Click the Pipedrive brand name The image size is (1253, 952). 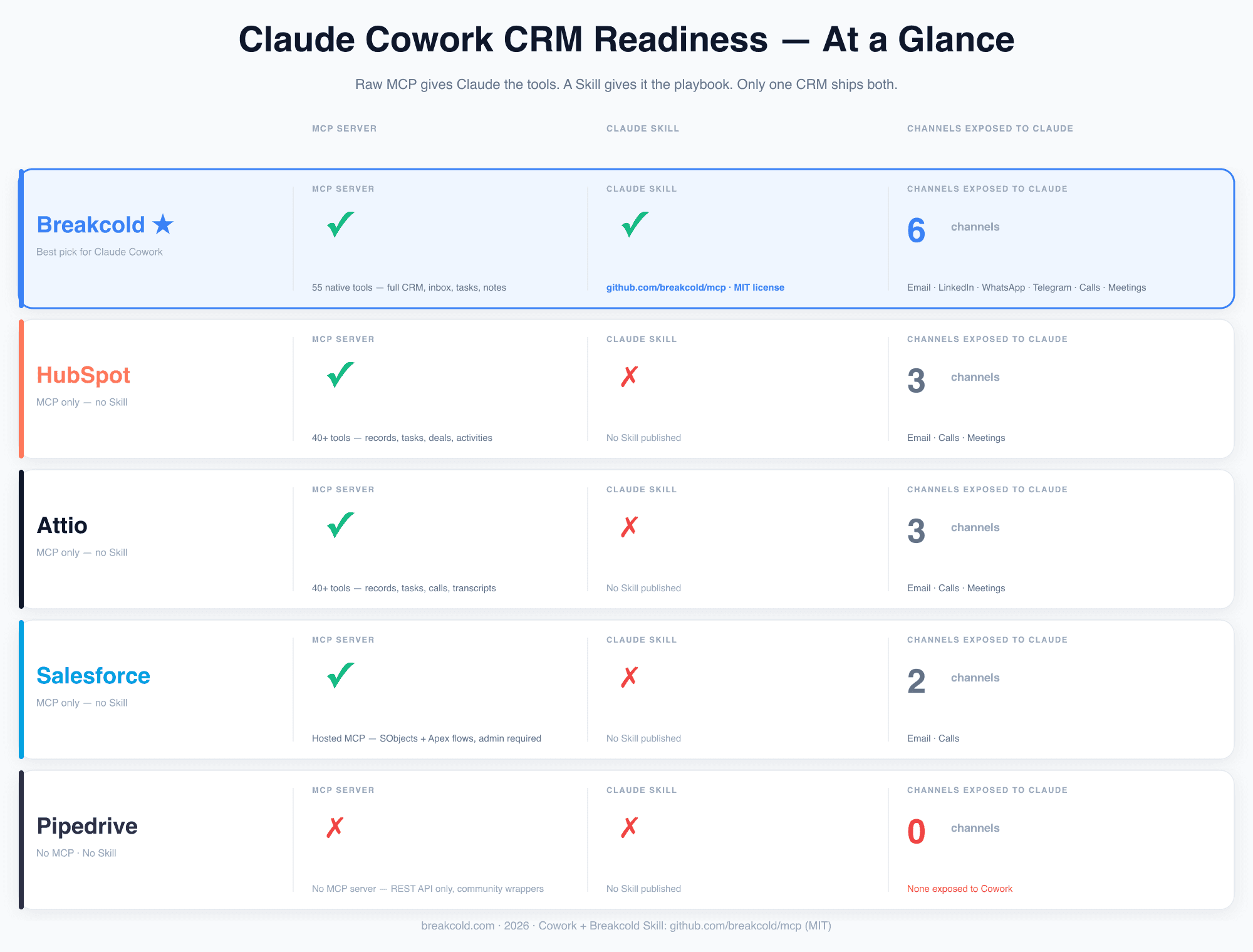[87, 826]
